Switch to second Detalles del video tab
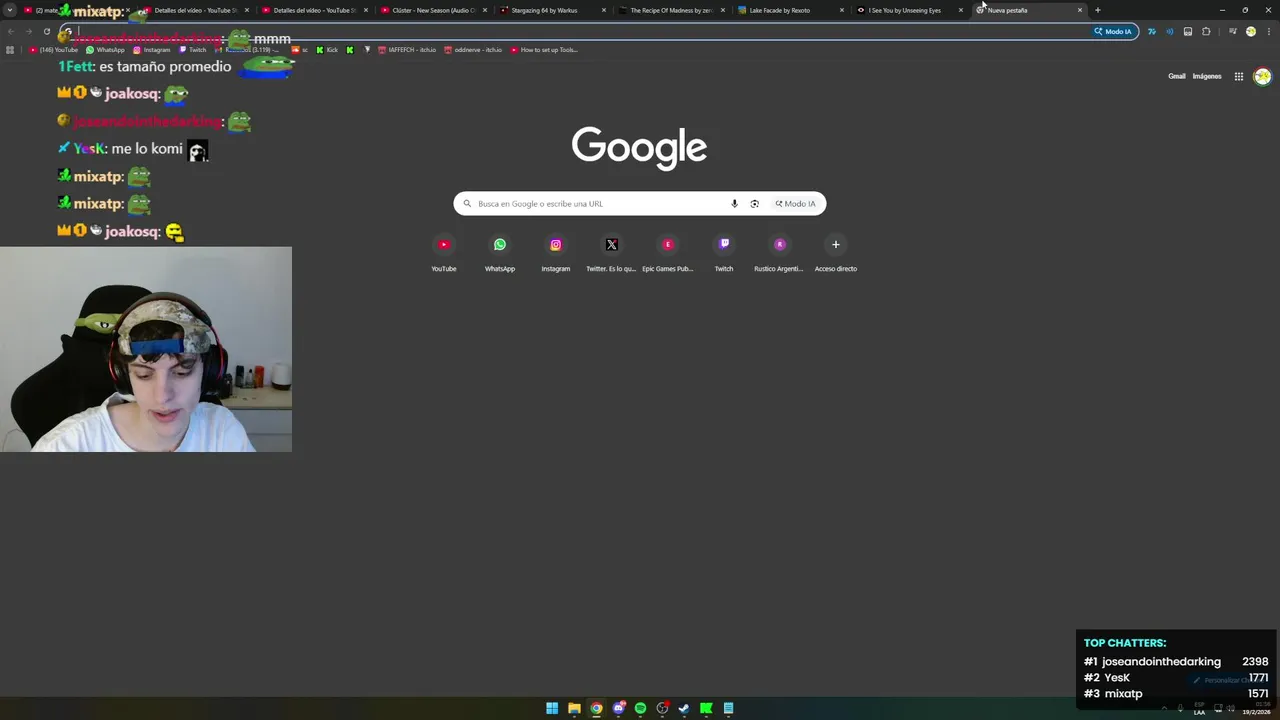This screenshot has width=1280, height=720. [314, 10]
